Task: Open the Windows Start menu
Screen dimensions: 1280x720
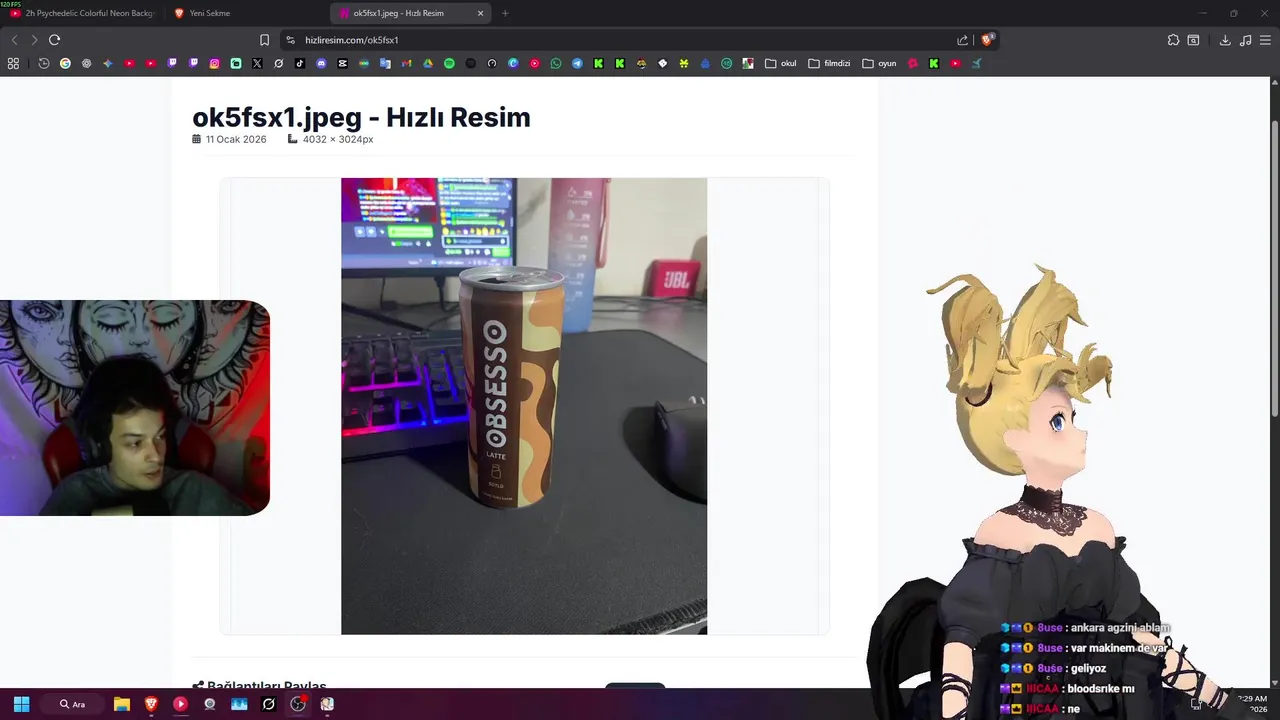Action: coord(22,704)
